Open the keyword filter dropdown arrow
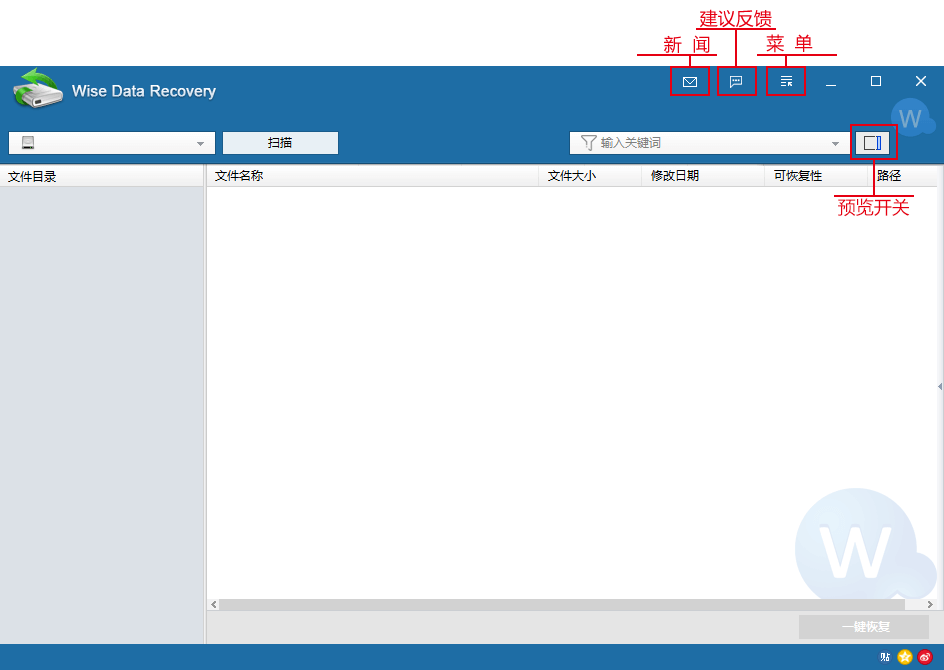 click(x=835, y=144)
